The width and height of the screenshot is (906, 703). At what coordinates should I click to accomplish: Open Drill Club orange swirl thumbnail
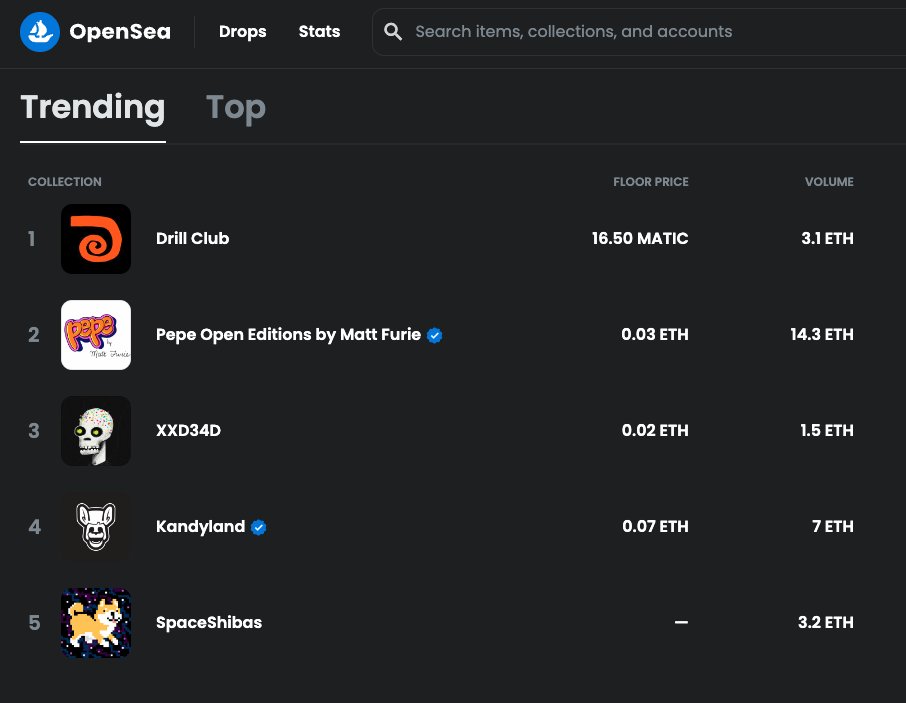point(96,239)
